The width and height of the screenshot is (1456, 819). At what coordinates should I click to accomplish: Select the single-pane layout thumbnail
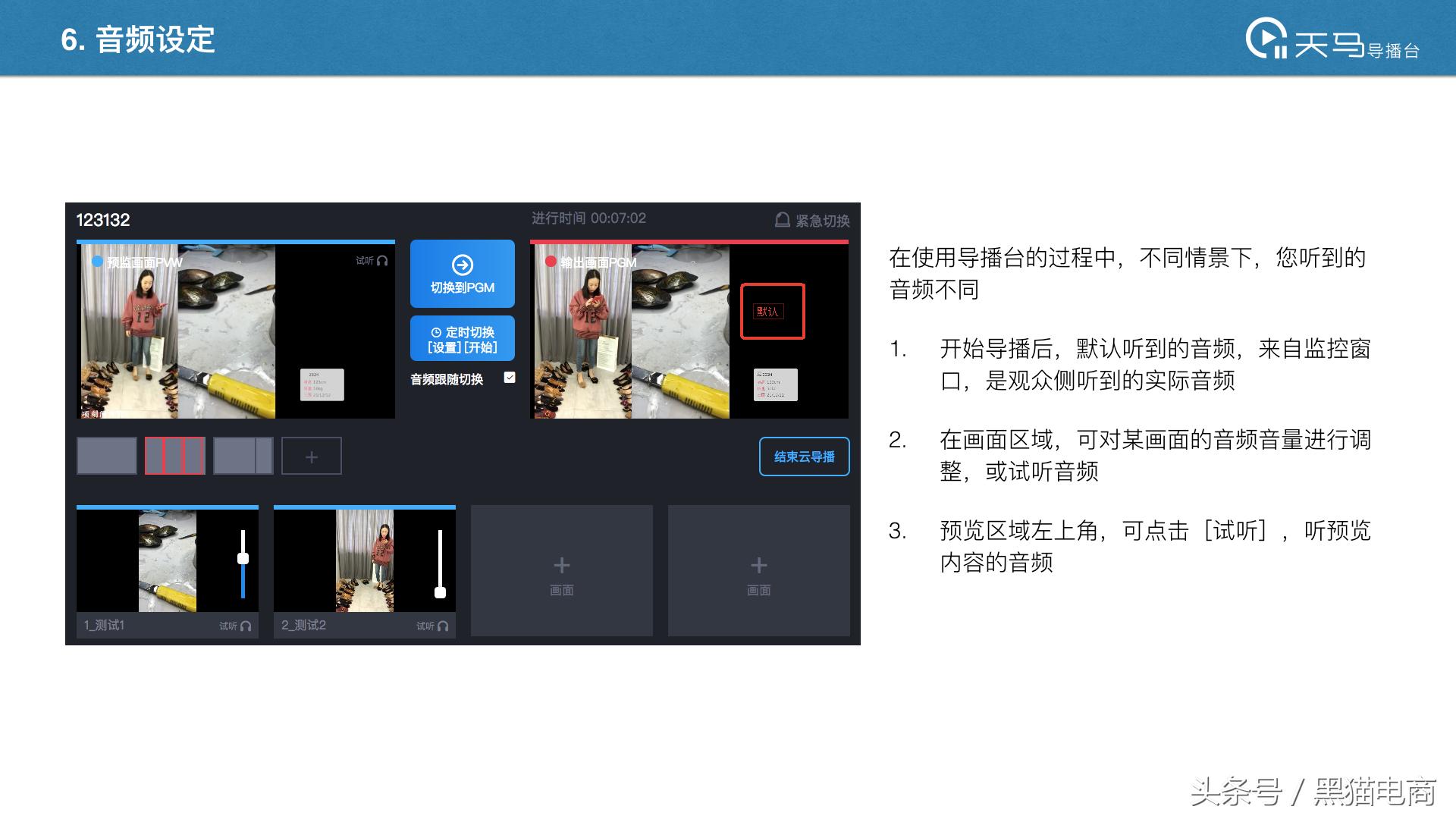click(107, 456)
